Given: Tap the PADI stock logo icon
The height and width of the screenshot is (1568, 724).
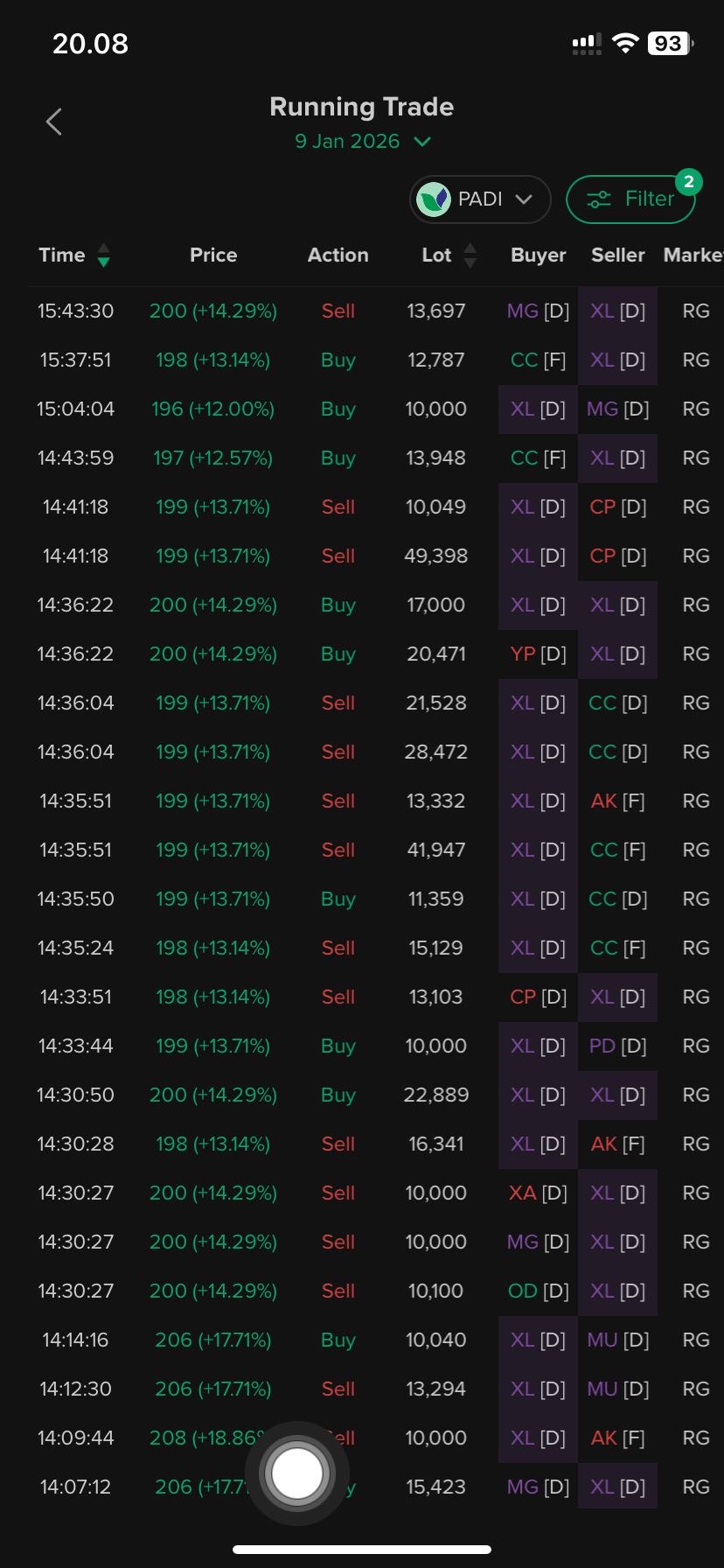Looking at the screenshot, I should click(434, 199).
